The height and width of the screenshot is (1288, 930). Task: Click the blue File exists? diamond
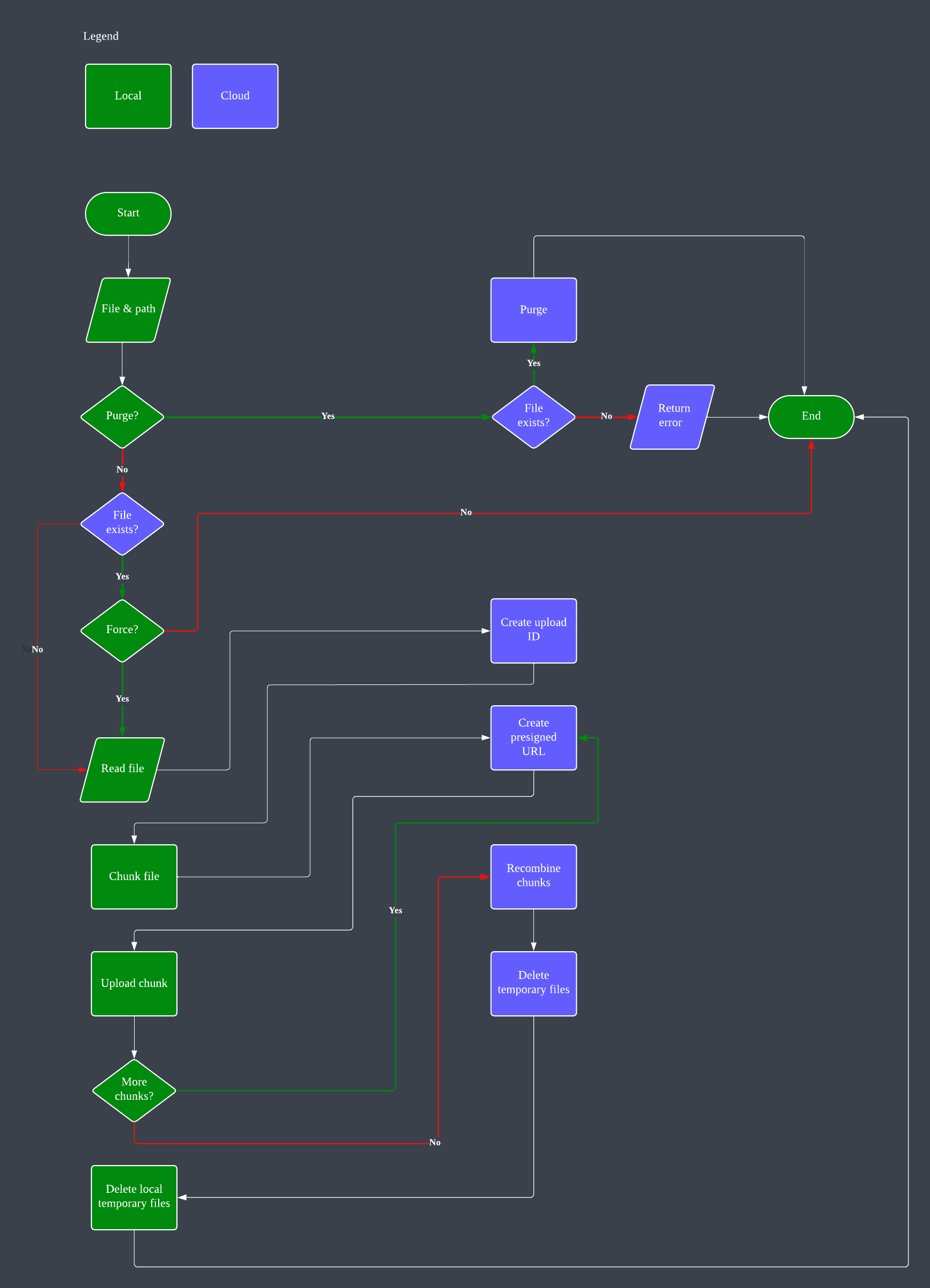click(x=532, y=416)
